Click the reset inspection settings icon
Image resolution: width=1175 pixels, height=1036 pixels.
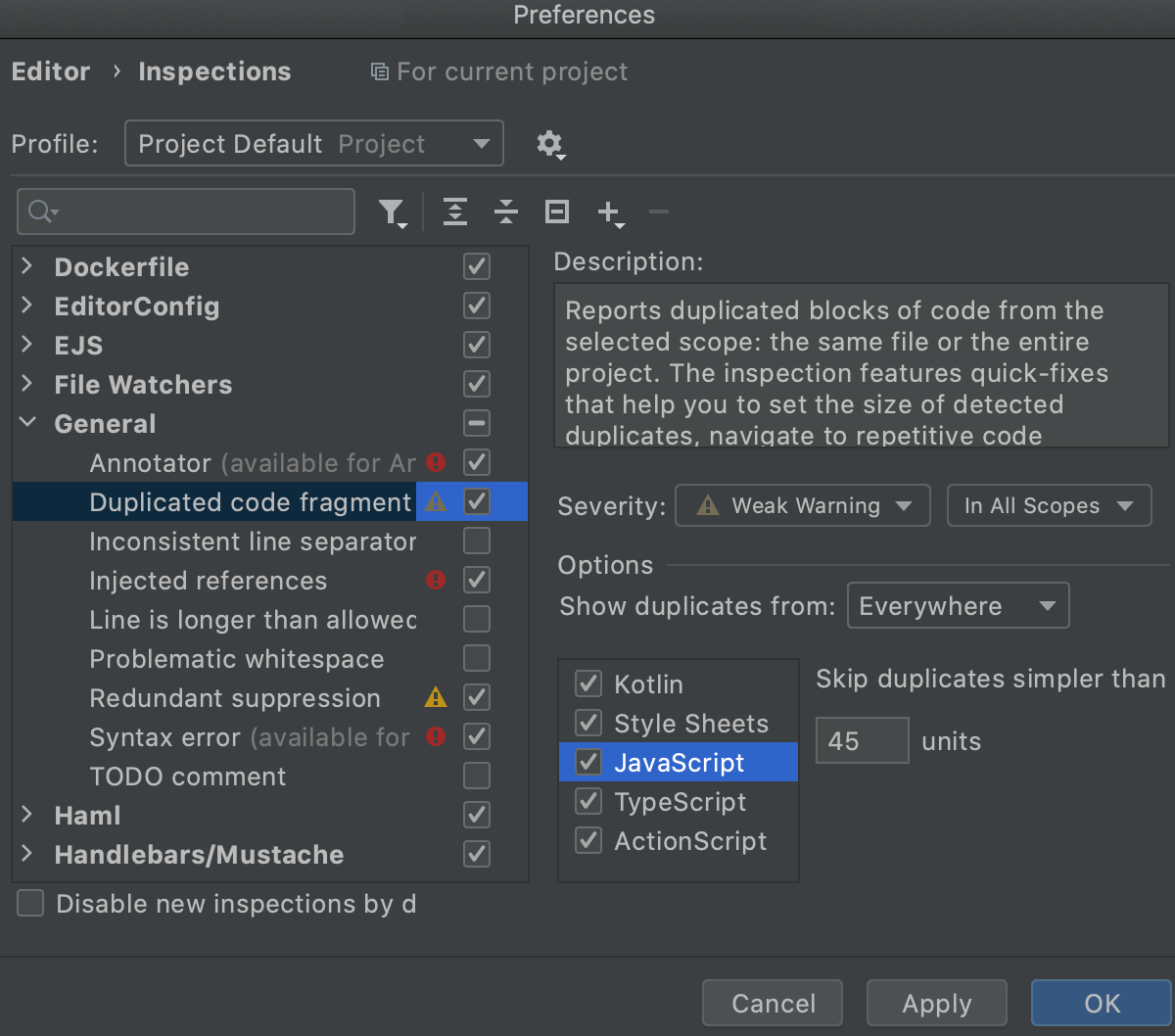pos(556,212)
